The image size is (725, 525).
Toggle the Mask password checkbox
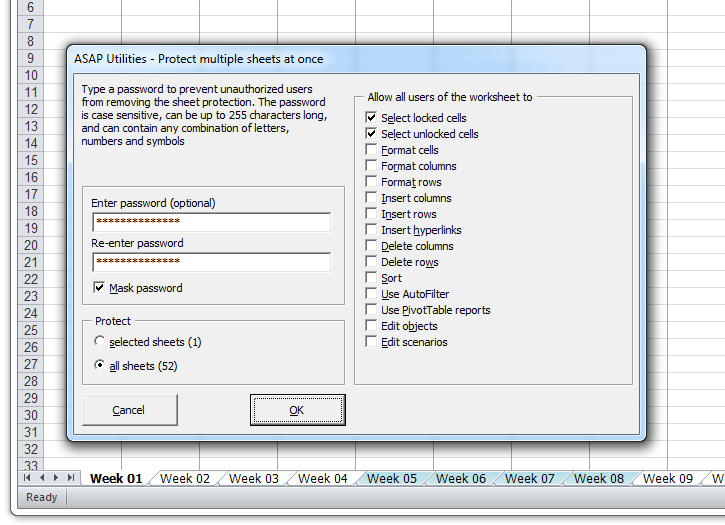click(99, 288)
